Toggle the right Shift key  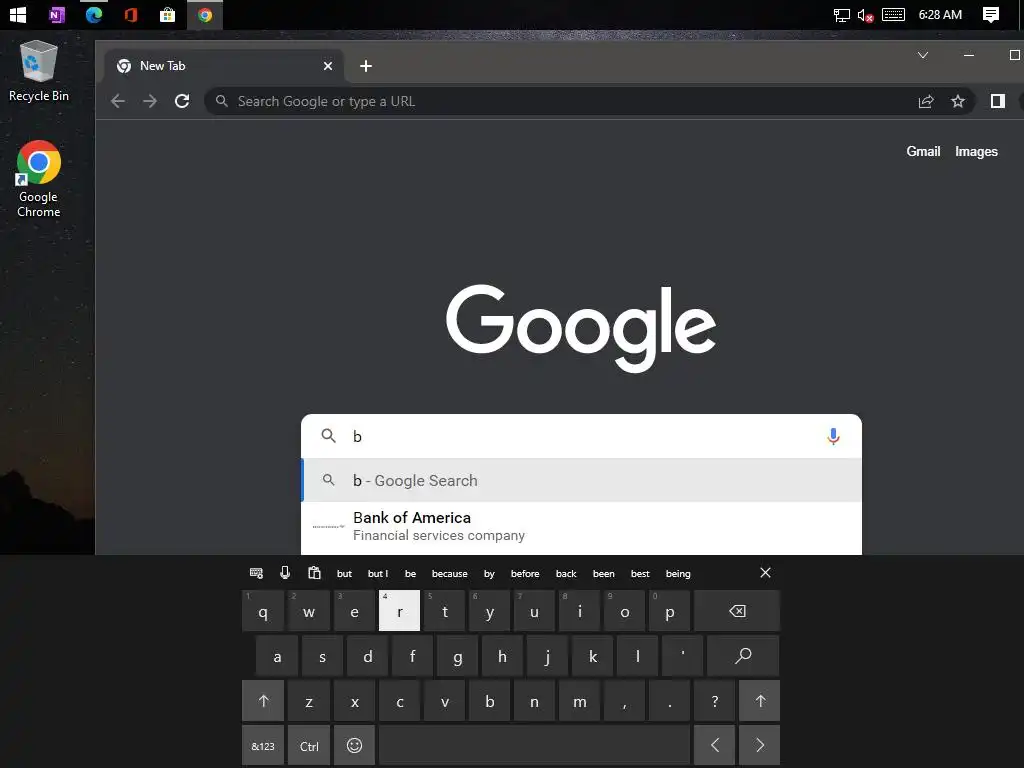coord(760,701)
